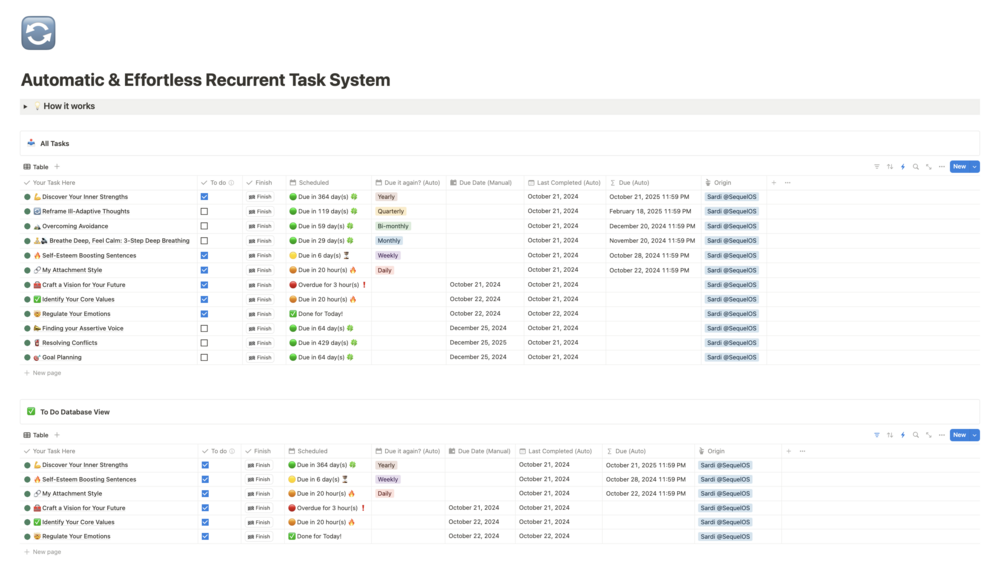Image resolution: width=1005 pixels, height=563 pixels.
Task: Check To do for Reframe Ill-Adaptive Thoughts
Action: (x=204, y=211)
